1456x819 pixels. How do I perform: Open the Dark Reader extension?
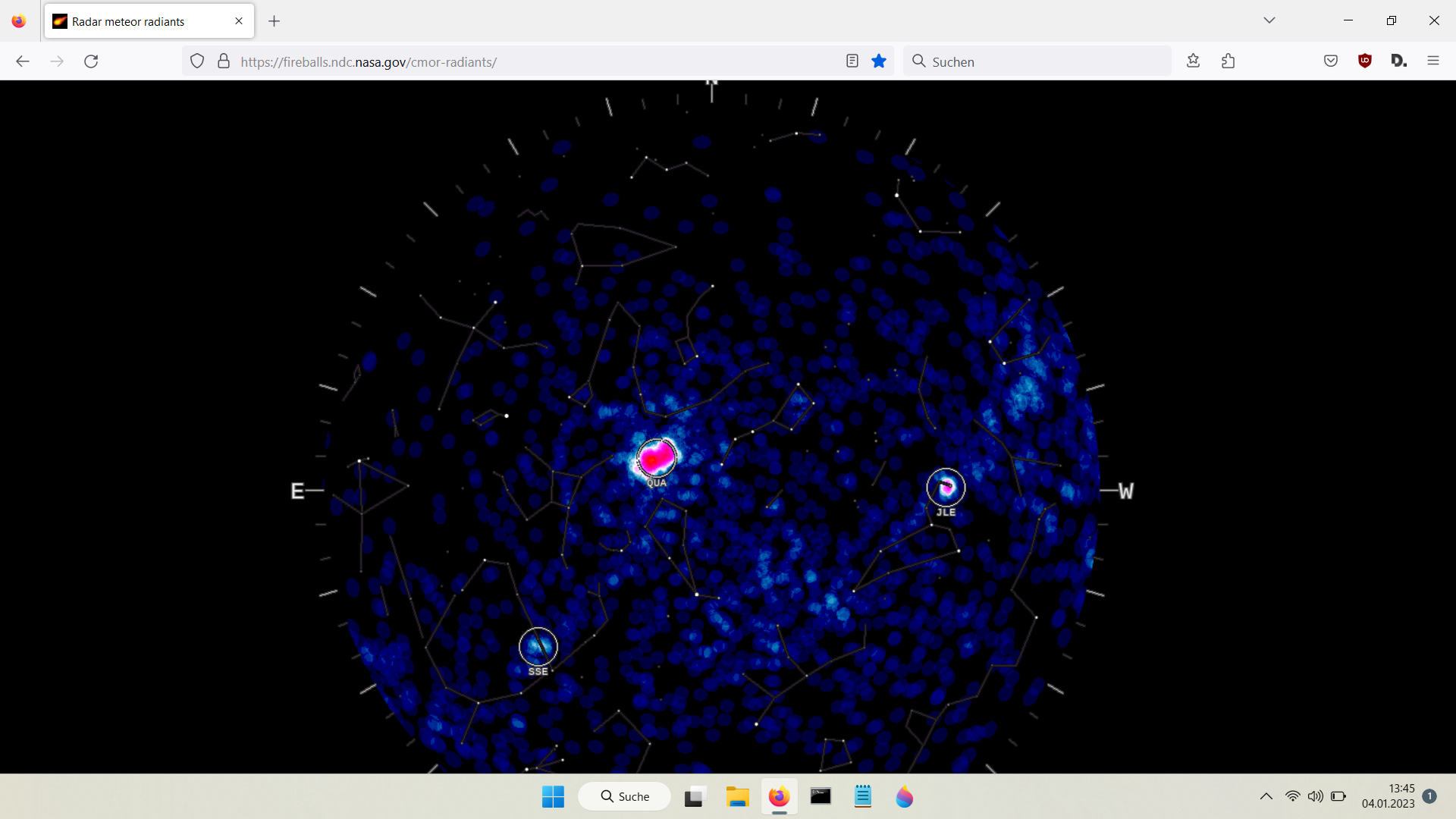(x=1399, y=61)
